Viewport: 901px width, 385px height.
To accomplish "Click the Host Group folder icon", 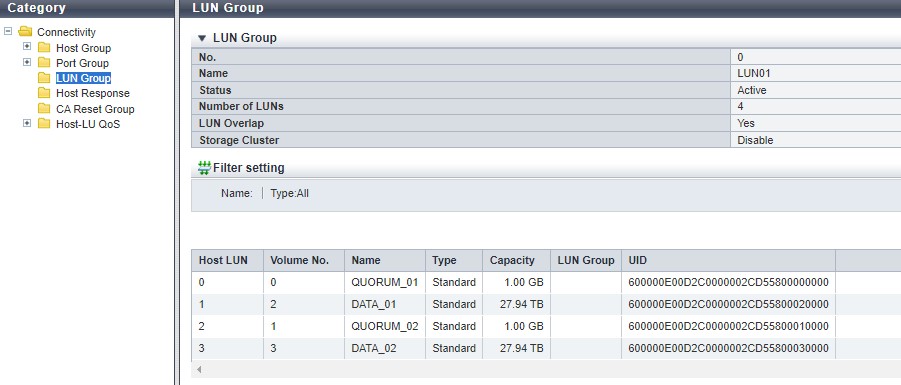I will 44,48.
